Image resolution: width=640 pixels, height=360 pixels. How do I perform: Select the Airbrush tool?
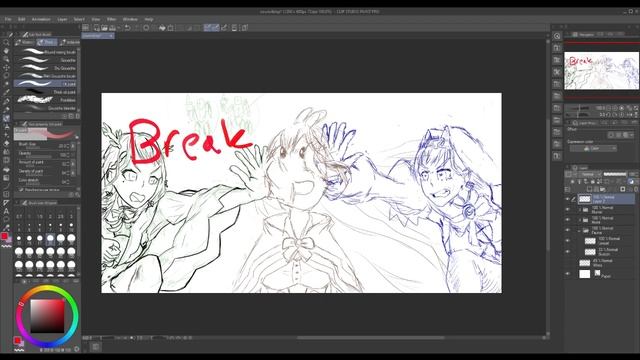click(6, 127)
